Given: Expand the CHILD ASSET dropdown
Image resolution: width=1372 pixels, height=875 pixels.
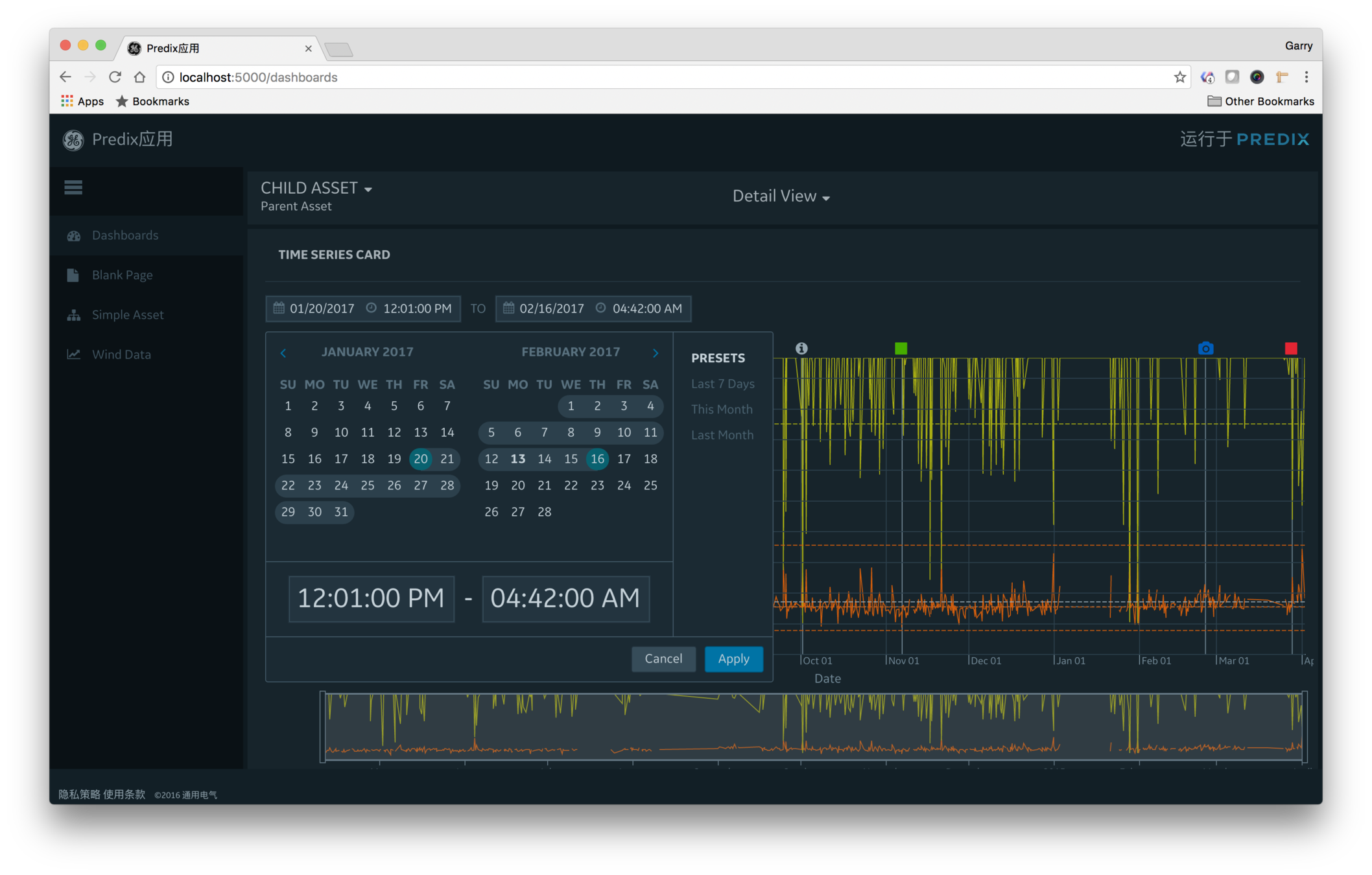Looking at the screenshot, I should (x=316, y=188).
